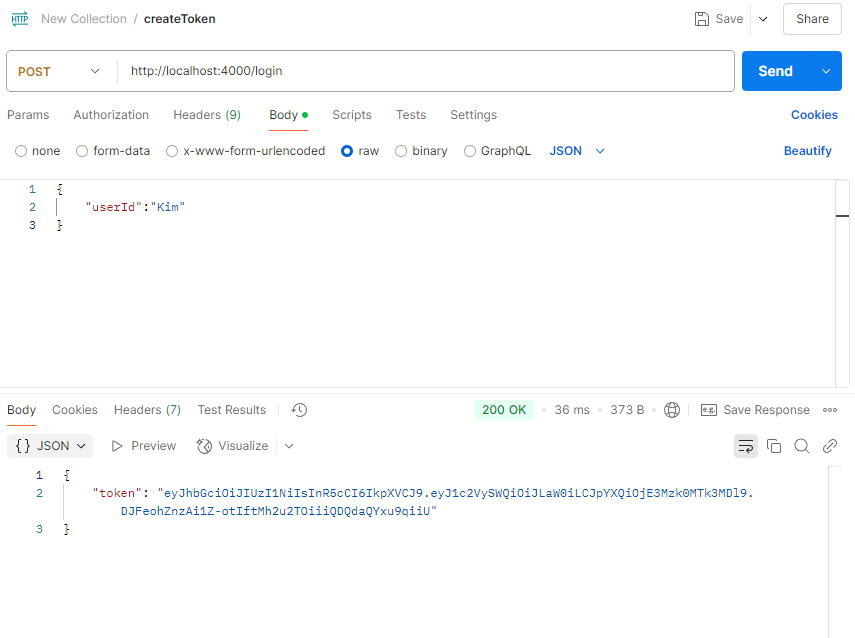Select the none body type

click(21, 151)
